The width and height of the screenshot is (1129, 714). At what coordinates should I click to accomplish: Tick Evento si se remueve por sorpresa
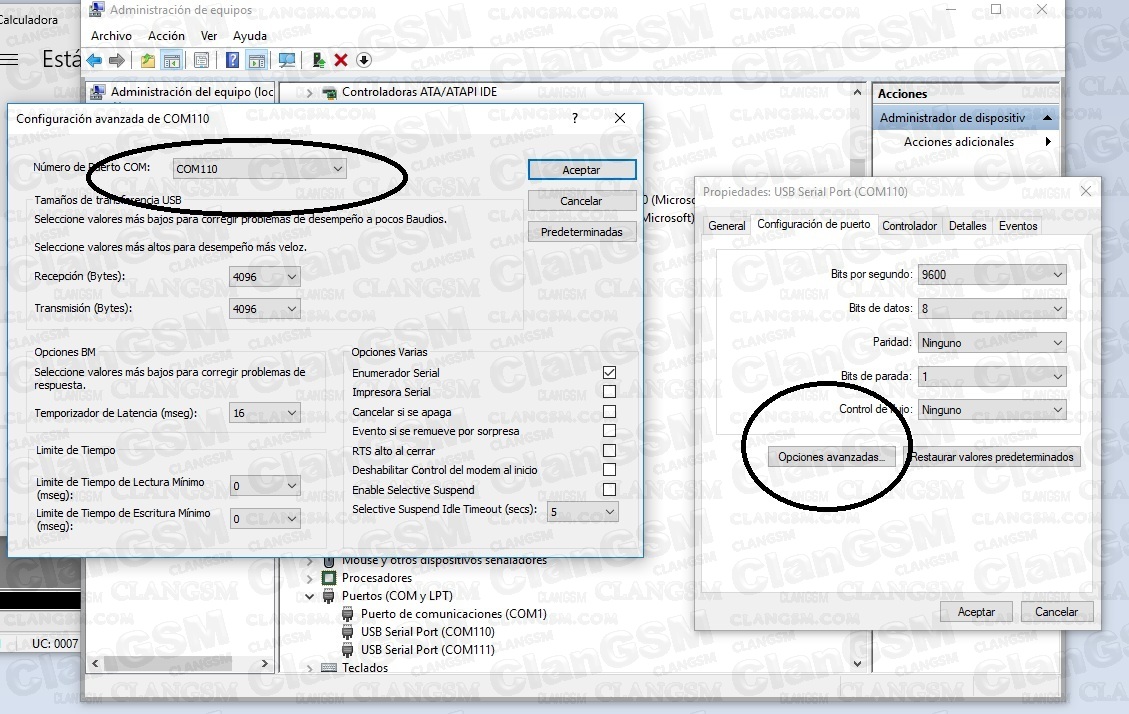(609, 431)
